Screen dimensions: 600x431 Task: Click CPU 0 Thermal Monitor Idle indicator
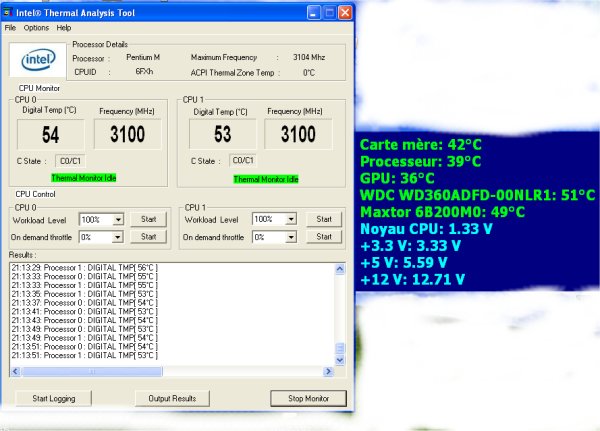[84, 178]
